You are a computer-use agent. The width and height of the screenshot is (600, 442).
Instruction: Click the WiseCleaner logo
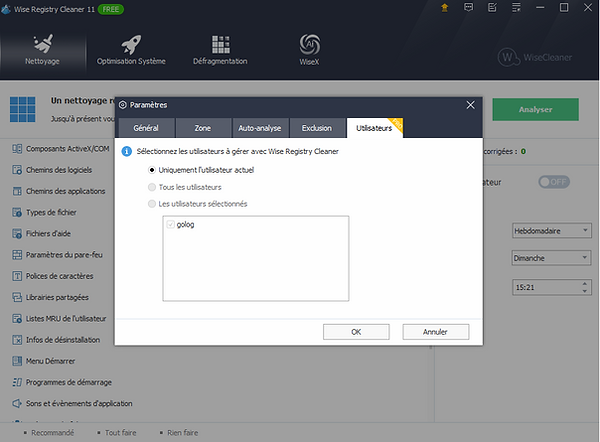point(535,57)
